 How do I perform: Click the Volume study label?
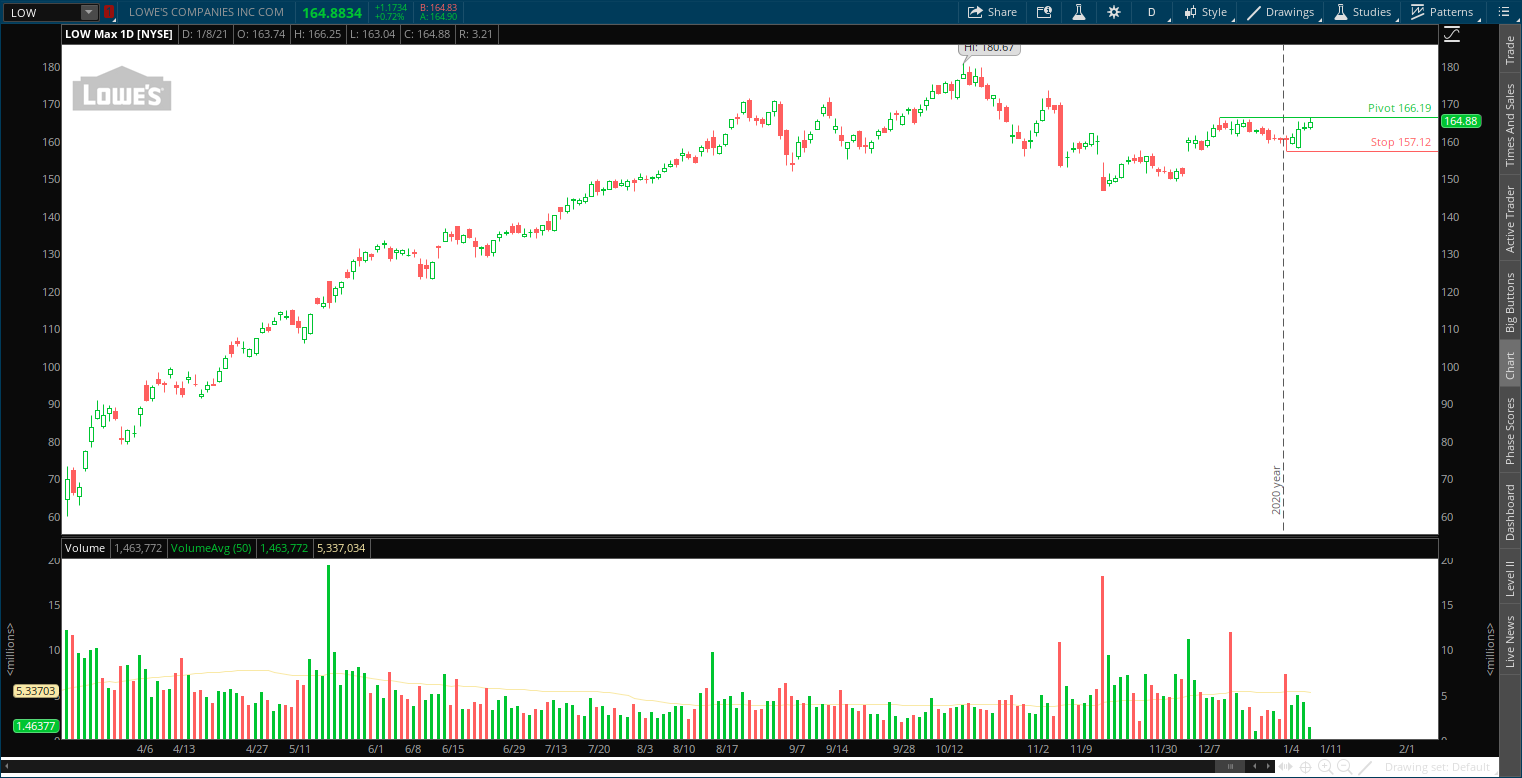click(85, 548)
